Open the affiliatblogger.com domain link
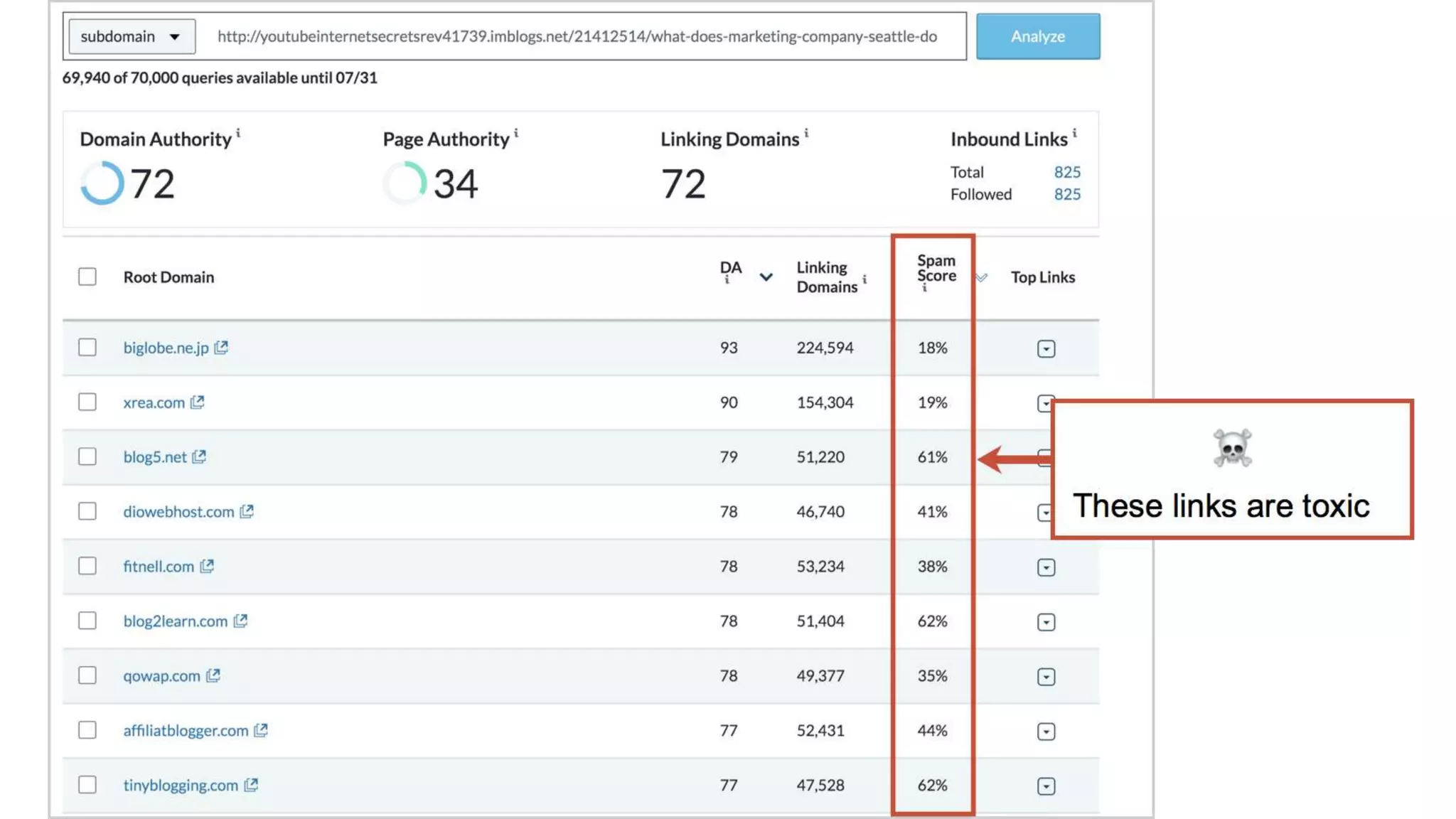 point(186,730)
